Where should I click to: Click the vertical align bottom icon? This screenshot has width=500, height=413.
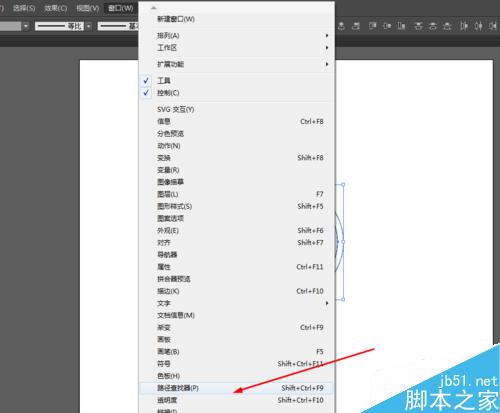point(402,26)
